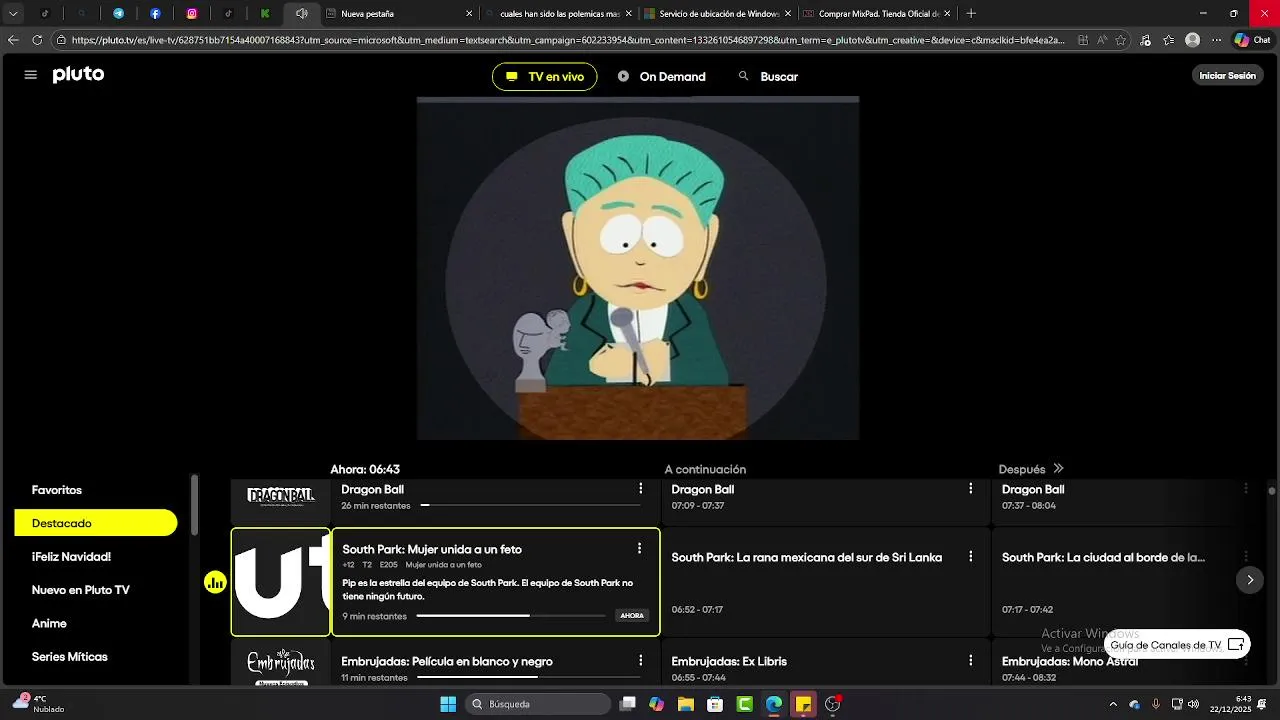Reload the page
Screen dimensions: 1280x720
(x=37, y=40)
